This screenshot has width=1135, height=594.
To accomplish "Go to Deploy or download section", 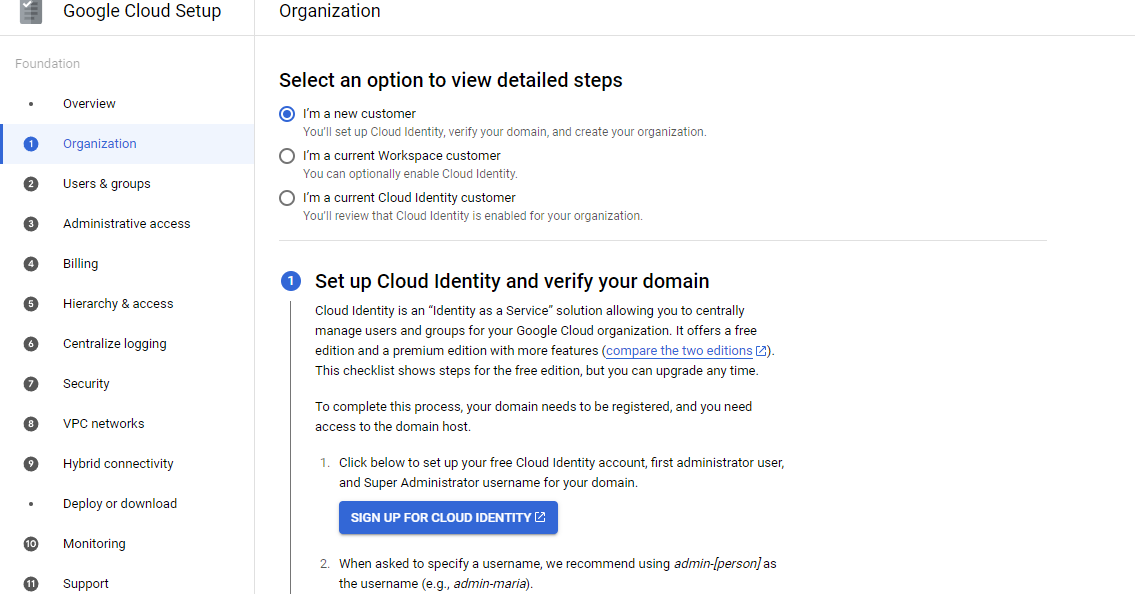I will pos(120,504).
